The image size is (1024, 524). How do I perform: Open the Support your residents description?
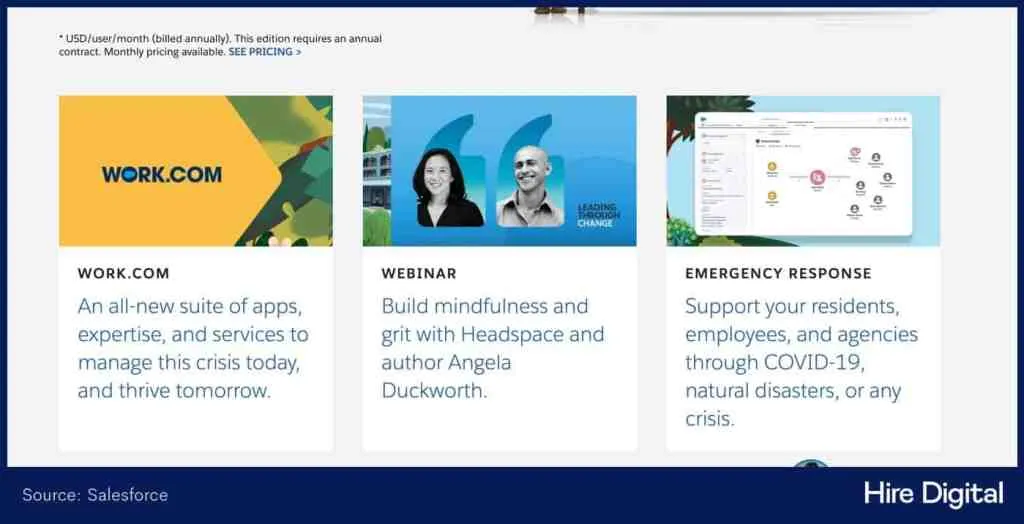802,362
